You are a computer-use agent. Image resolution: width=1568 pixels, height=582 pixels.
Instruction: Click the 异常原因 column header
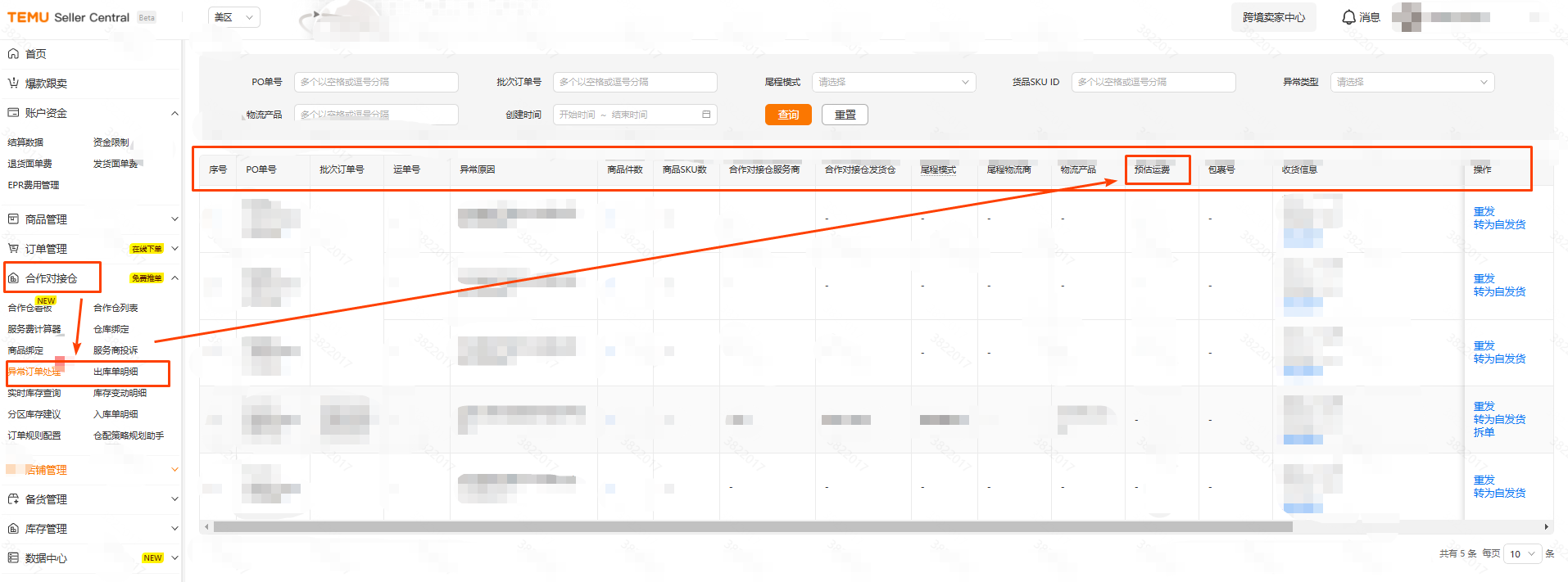(478, 169)
